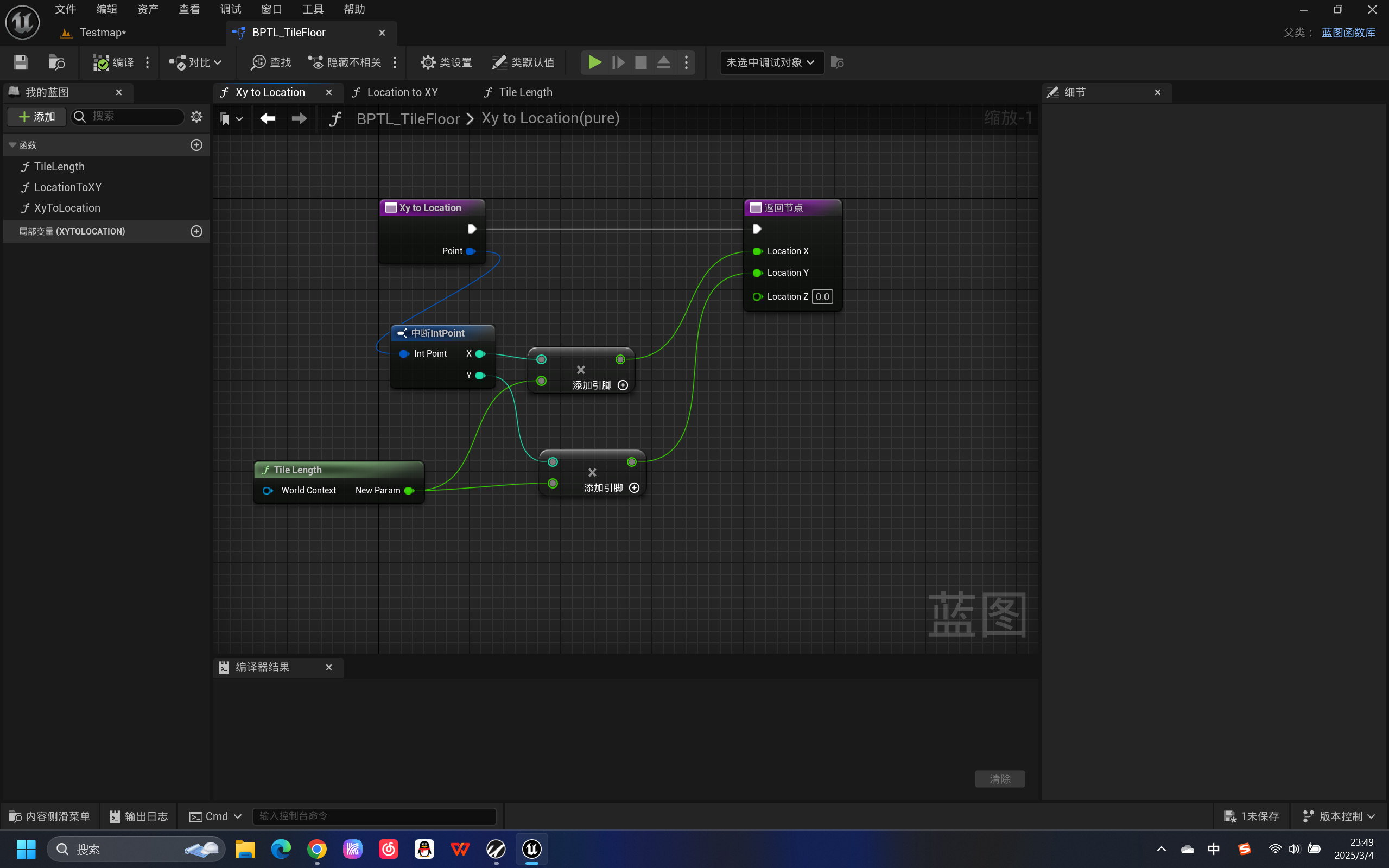
Task: Add a local variable with plus icon
Action: click(196, 231)
